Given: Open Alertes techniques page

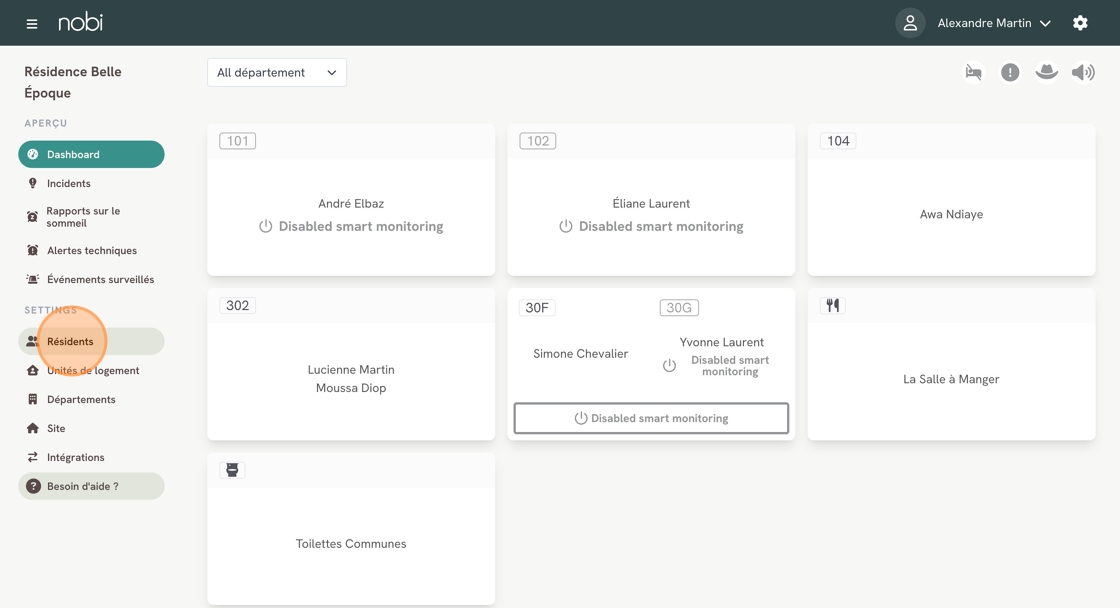Looking at the screenshot, I should 91,250.
